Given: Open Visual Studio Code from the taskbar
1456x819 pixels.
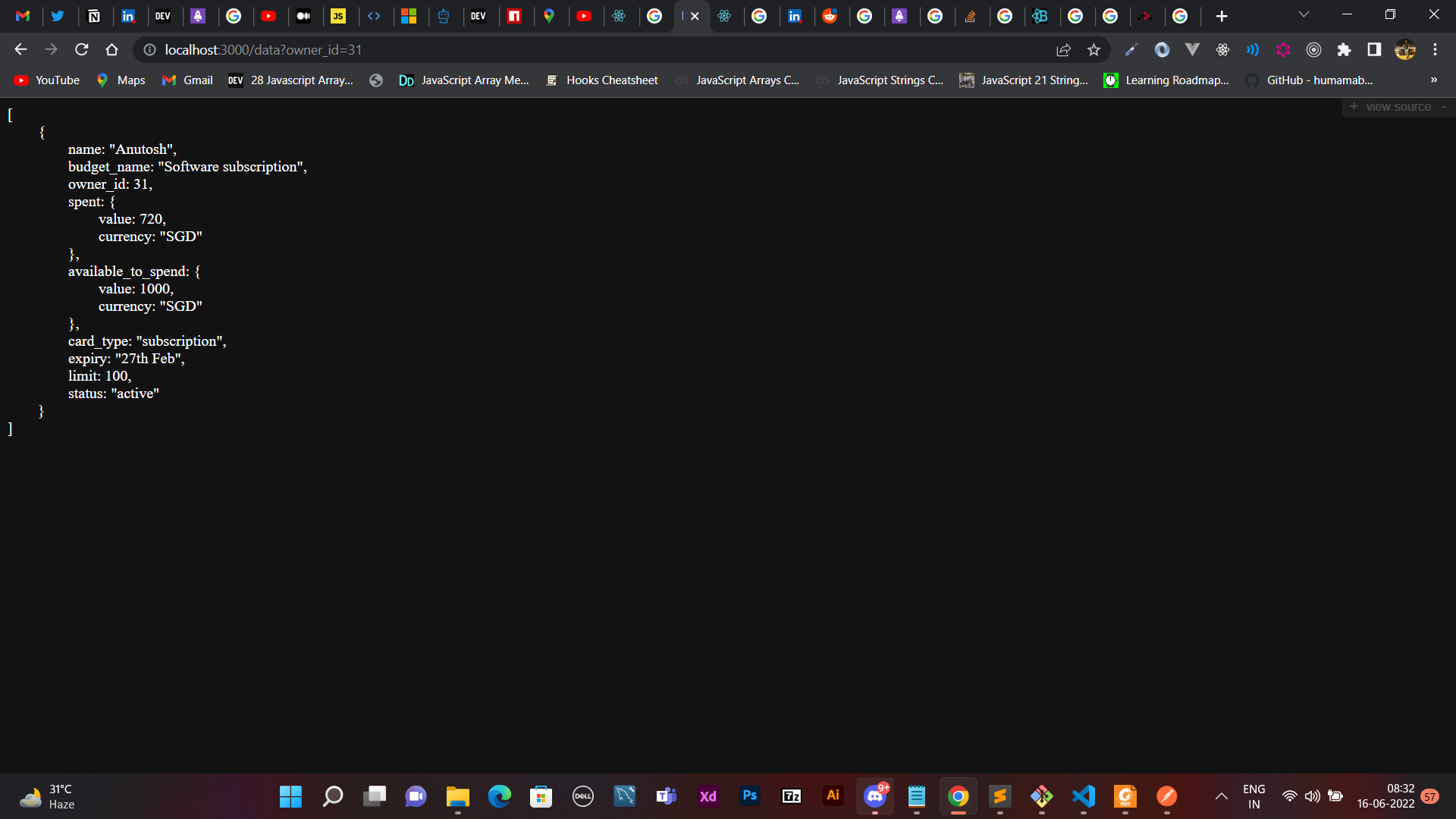Looking at the screenshot, I should 1083,796.
